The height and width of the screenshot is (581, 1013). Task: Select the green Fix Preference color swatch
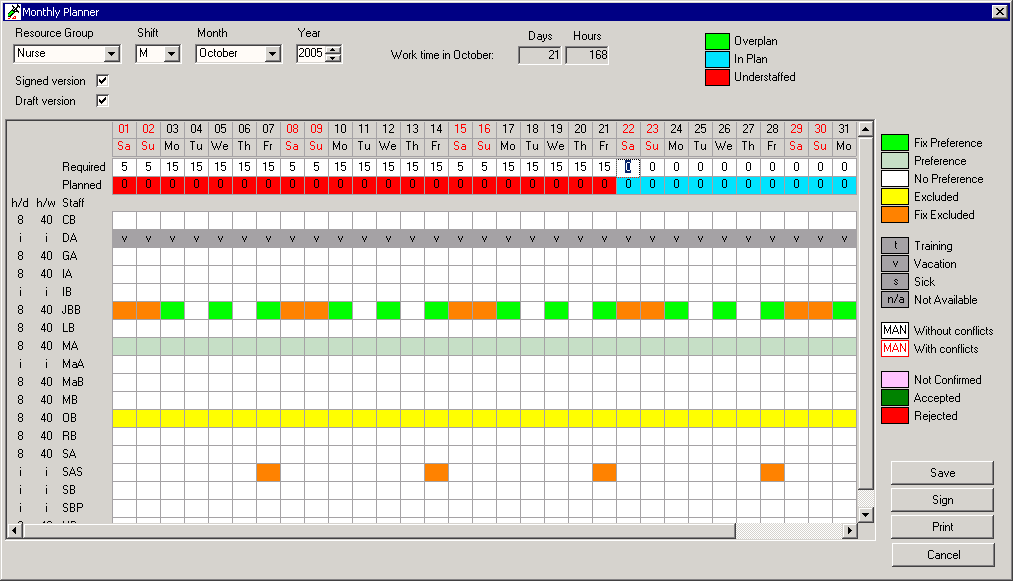tap(894, 143)
